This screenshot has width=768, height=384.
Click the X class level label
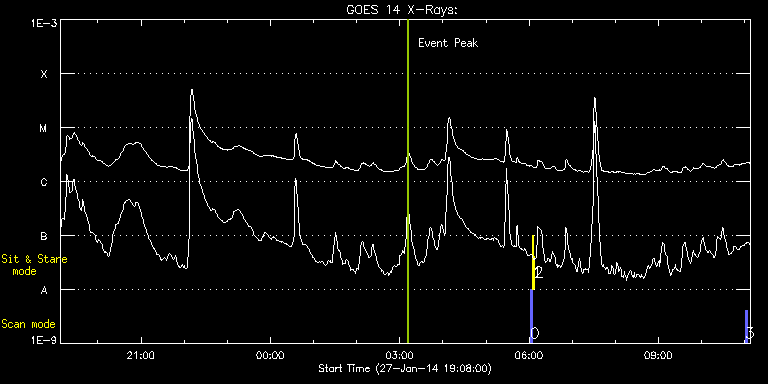[44, 74]
